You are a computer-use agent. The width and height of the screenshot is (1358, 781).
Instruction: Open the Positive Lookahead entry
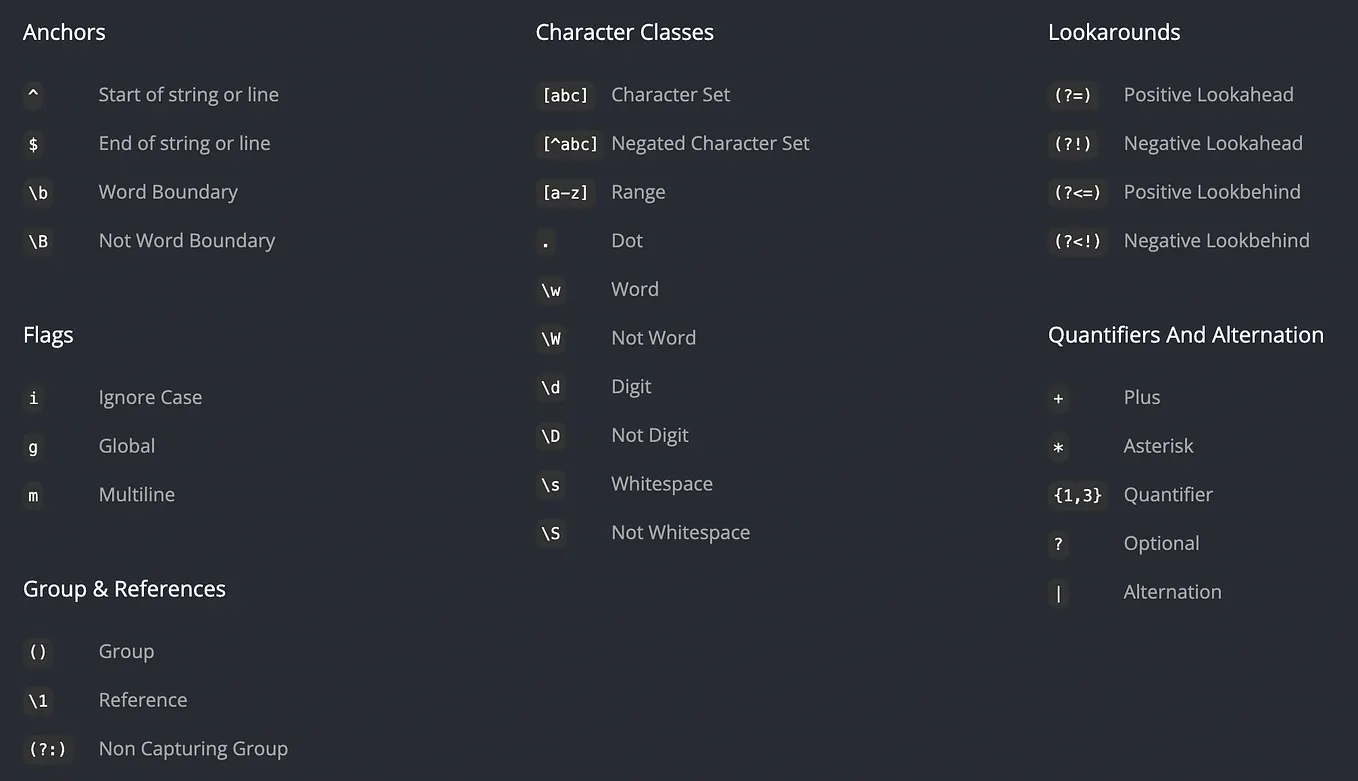point(1208,95)
